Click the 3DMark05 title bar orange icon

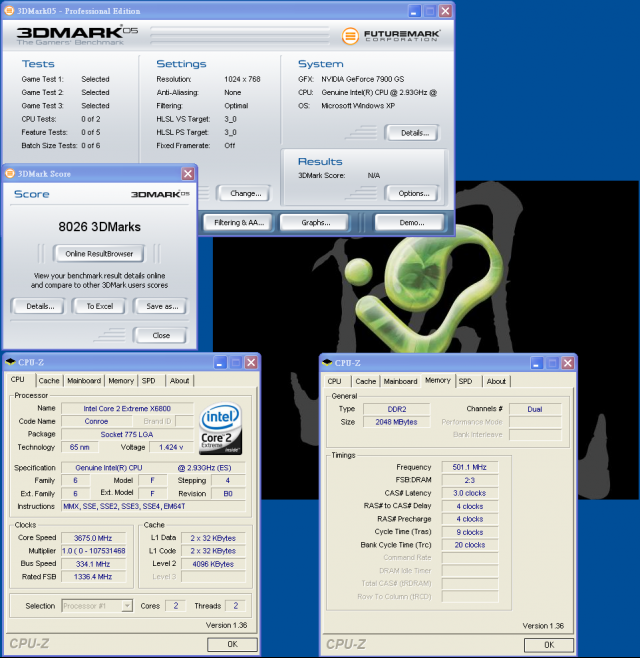click(x=9, y=10)
